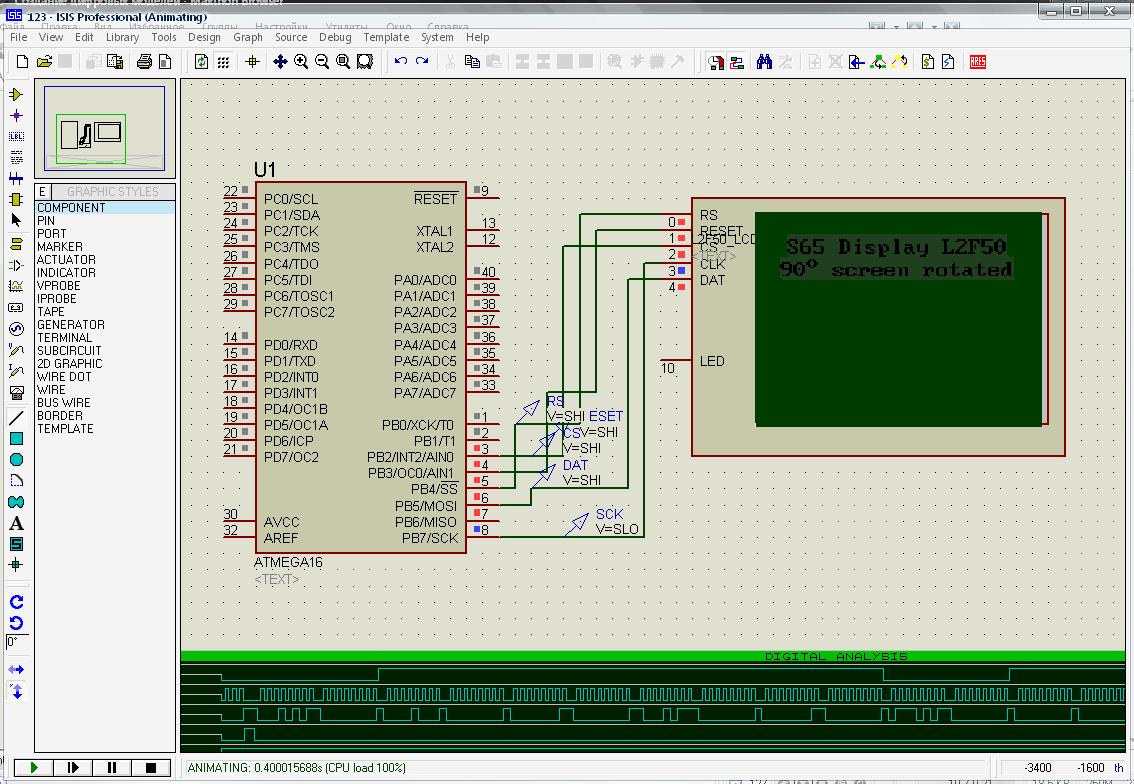The image size is (1134, 784).
Task: Open the Graph menu
Action: [247, 37]
